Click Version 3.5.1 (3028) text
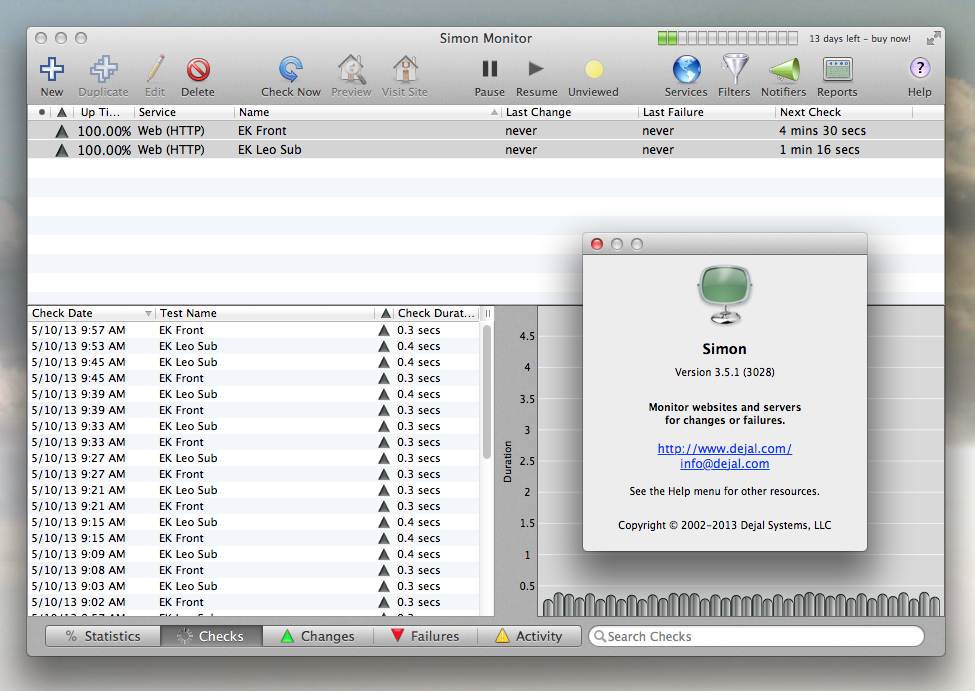This screenshot has width=975, height=691. click(724, 372)
